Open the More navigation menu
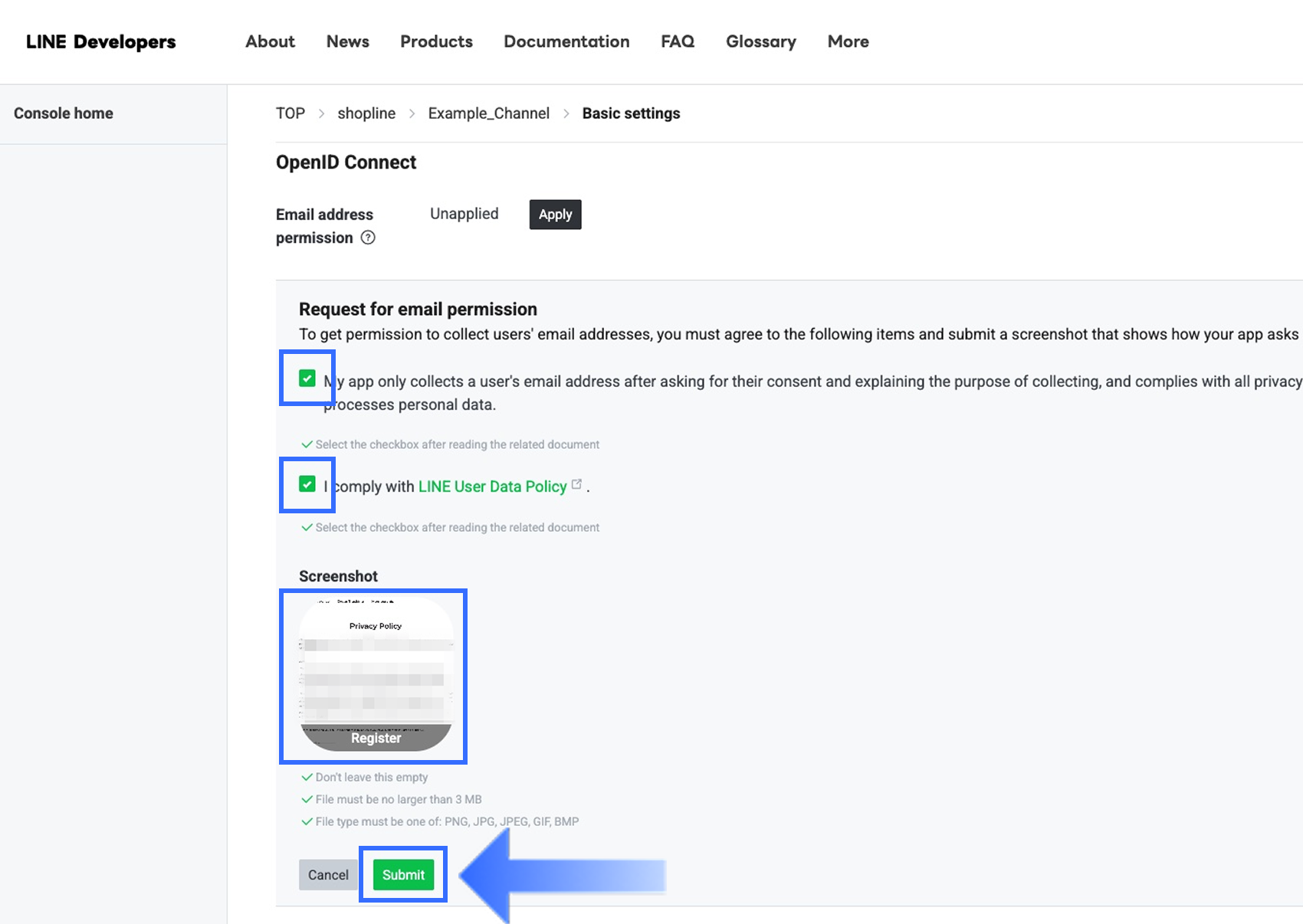Image resolution: width=1303 pixels, height=924 pixels. [x=848, y=42]
